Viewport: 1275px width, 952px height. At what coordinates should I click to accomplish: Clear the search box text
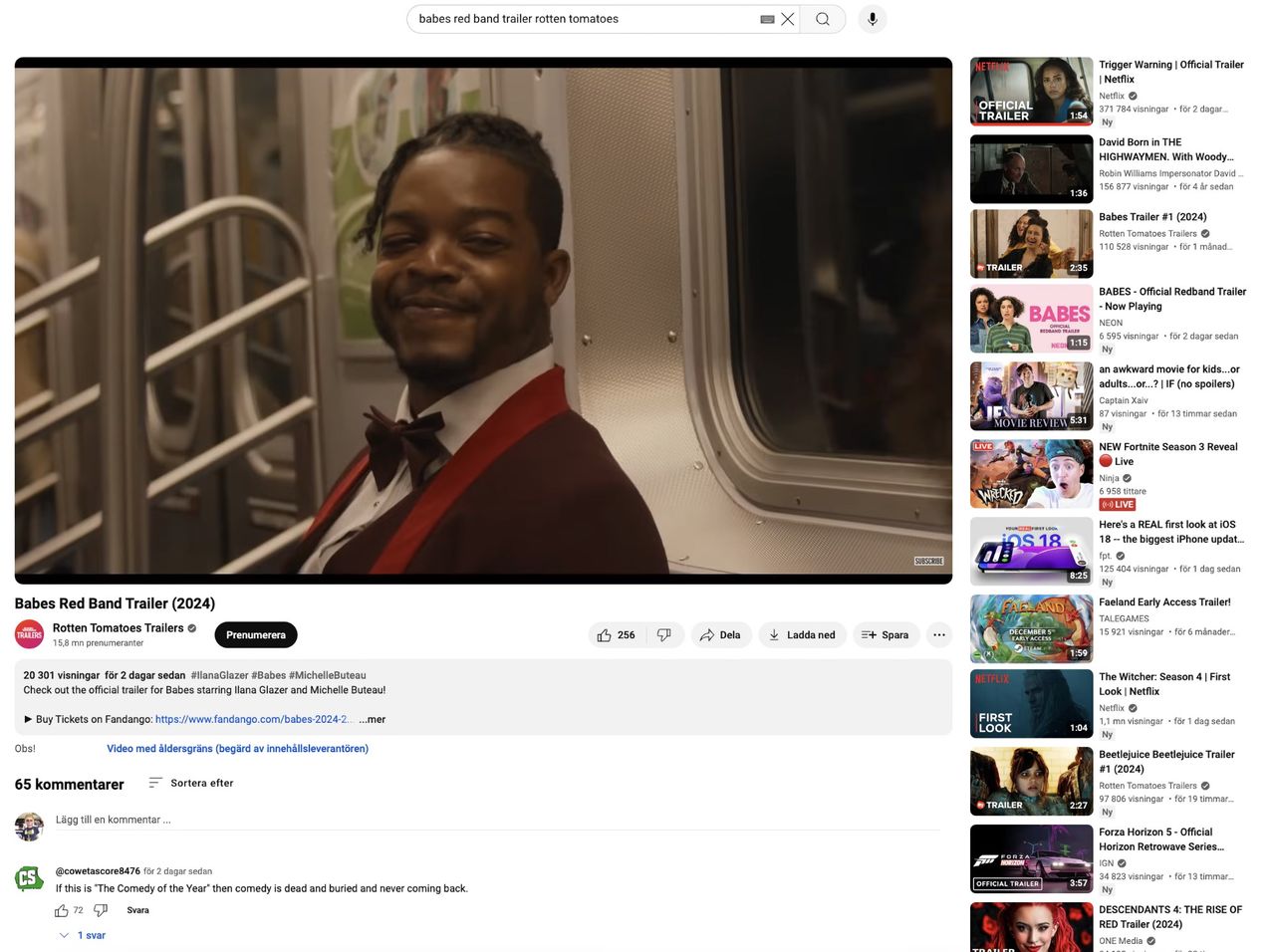(x=788, y=19)
